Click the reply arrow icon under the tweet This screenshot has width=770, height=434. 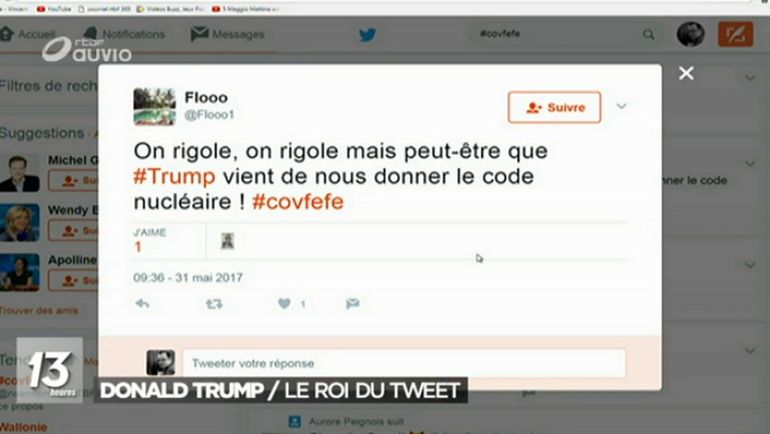[x=142, y=303]
